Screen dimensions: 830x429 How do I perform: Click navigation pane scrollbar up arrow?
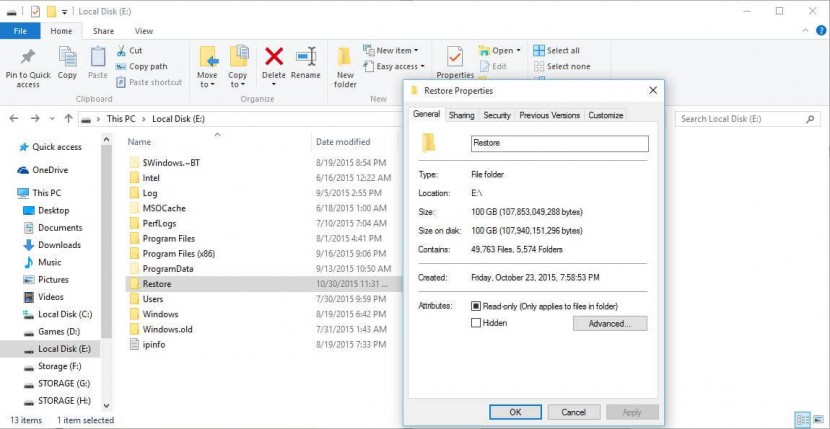point(106,139)
